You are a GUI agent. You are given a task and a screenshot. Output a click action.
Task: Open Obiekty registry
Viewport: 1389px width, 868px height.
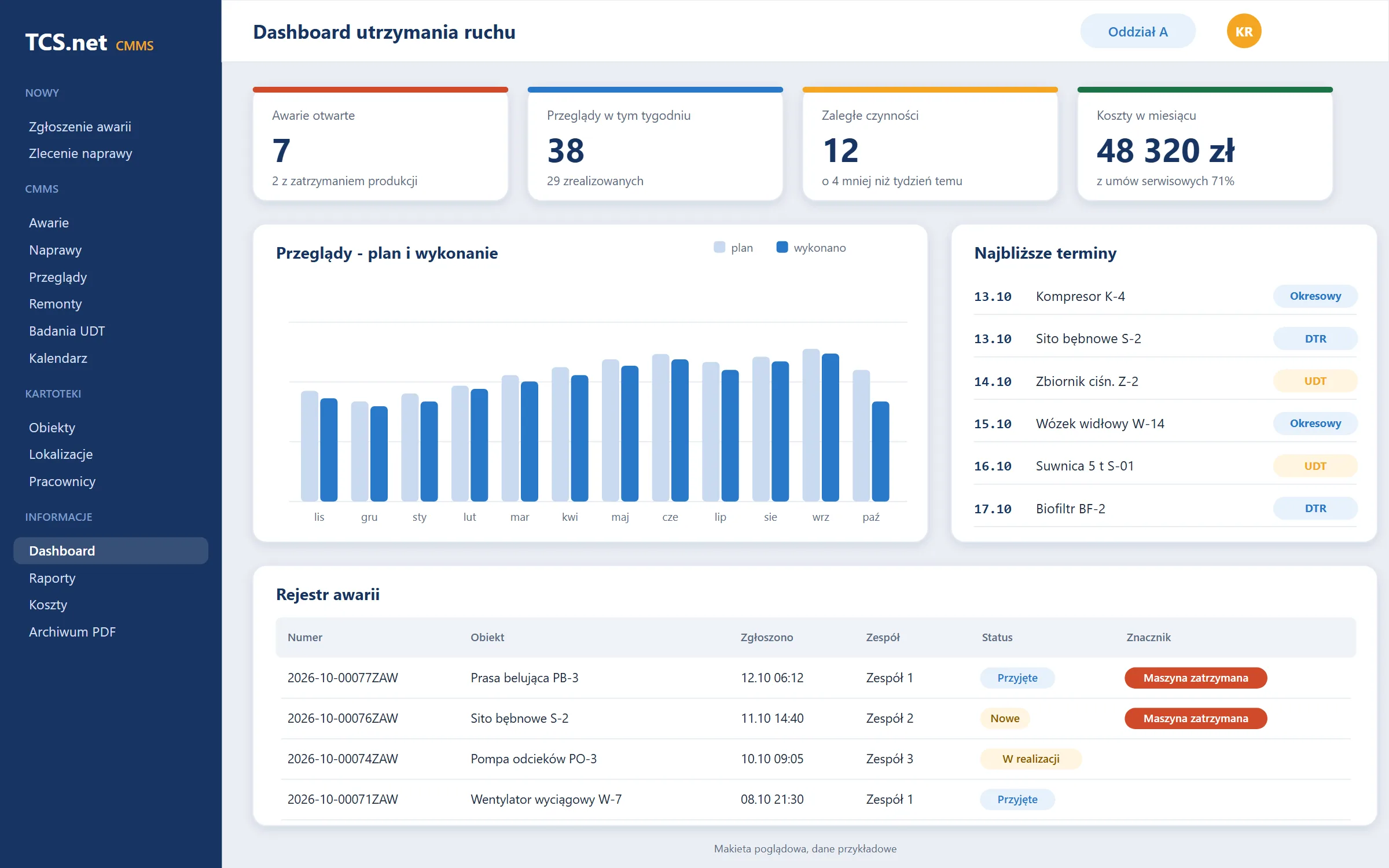(52, 428)
